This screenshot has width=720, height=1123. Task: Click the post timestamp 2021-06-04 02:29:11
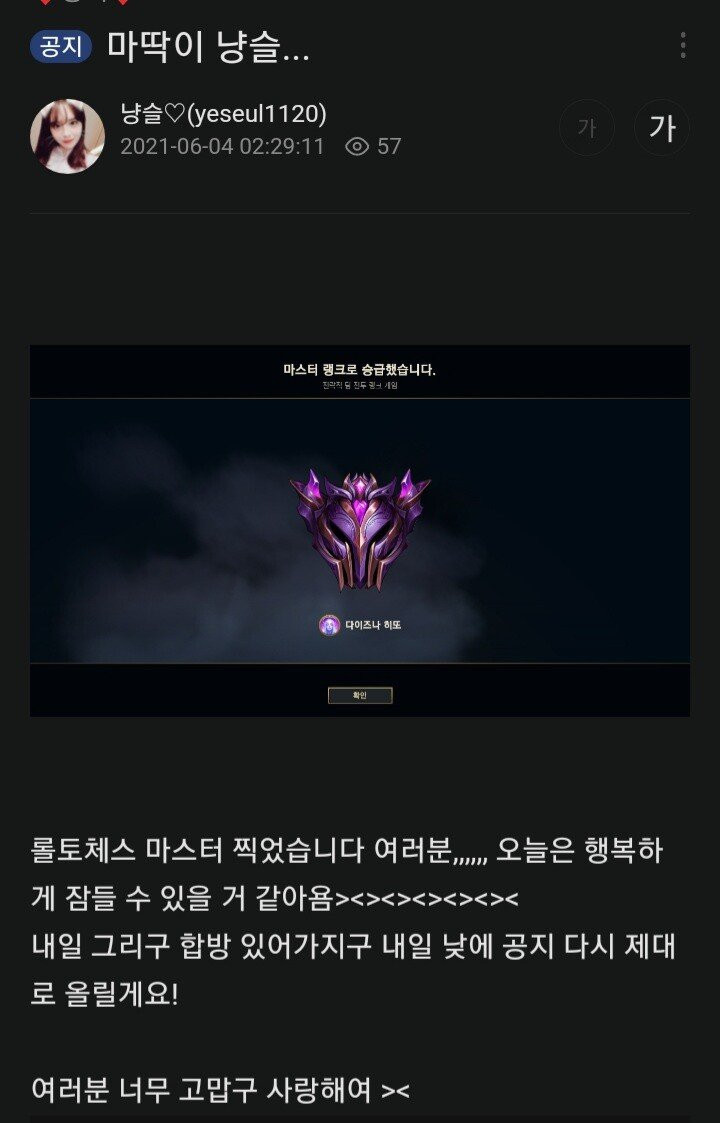(x=222, y=147)
